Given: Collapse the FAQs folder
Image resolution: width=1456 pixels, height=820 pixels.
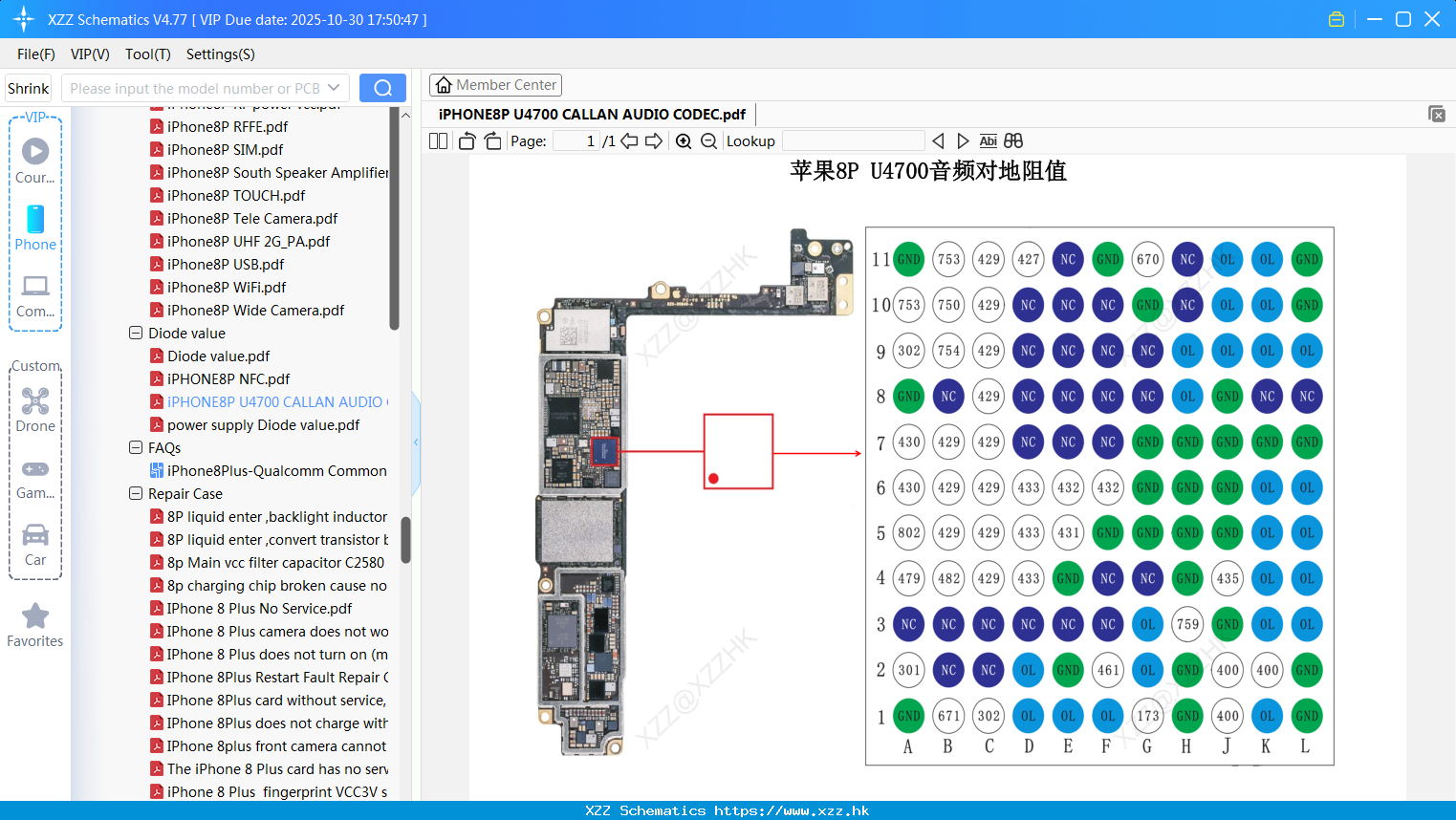Looking at the screenshot, I should (136, 447).
